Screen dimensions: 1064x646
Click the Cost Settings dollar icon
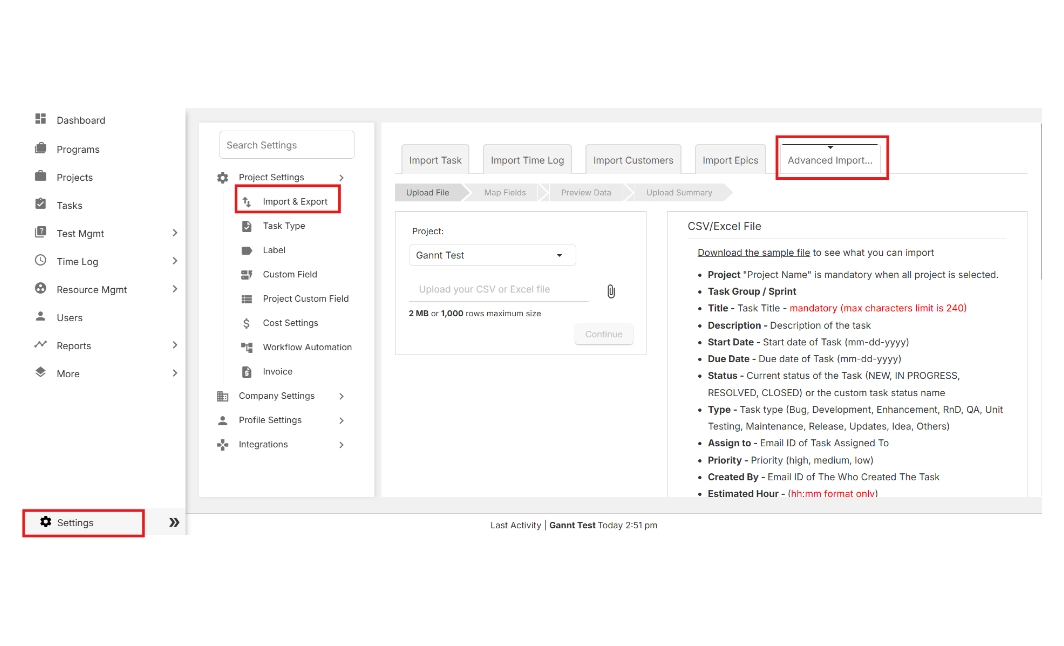coord(246,323)
